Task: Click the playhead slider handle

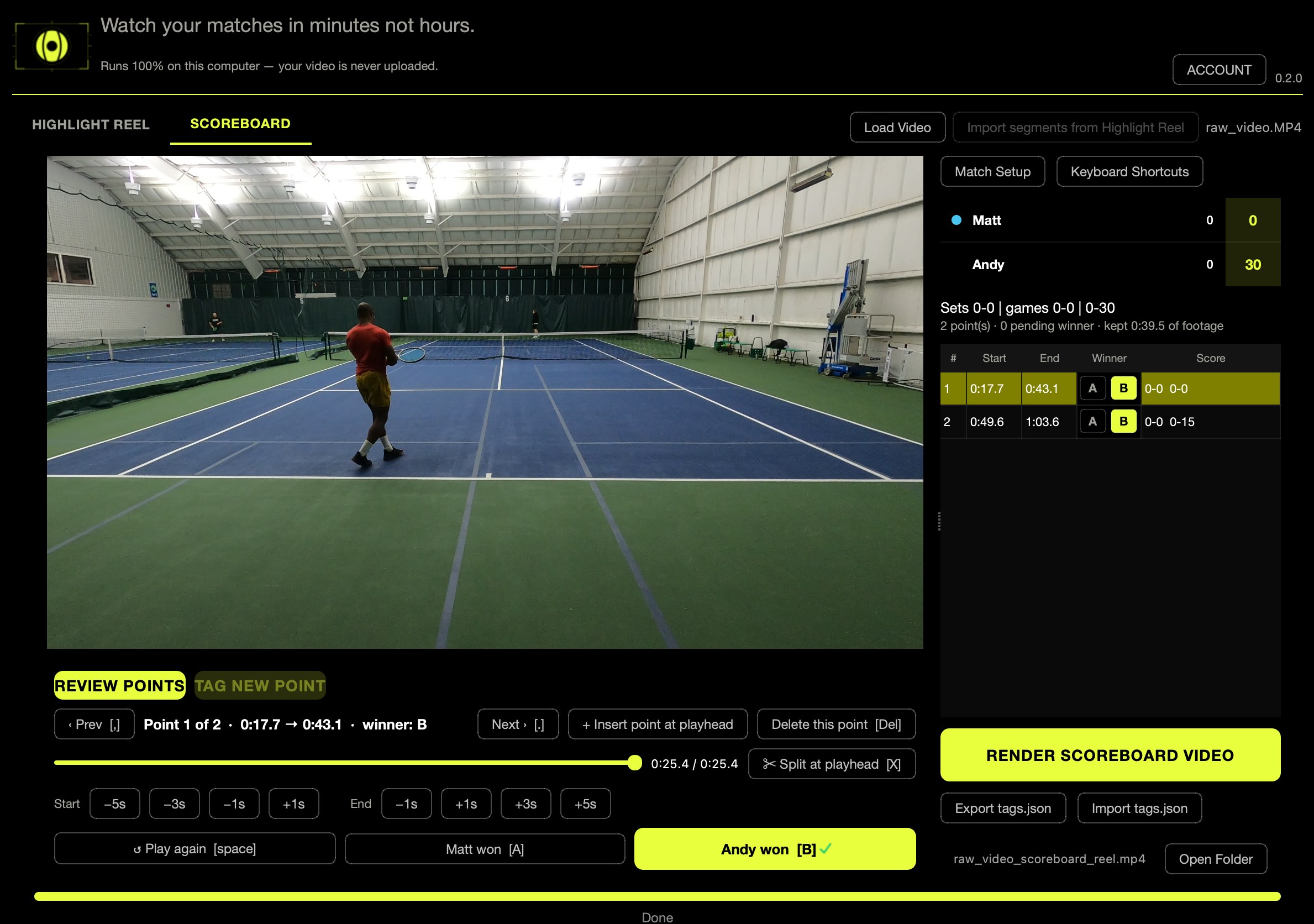Action: 635,763
